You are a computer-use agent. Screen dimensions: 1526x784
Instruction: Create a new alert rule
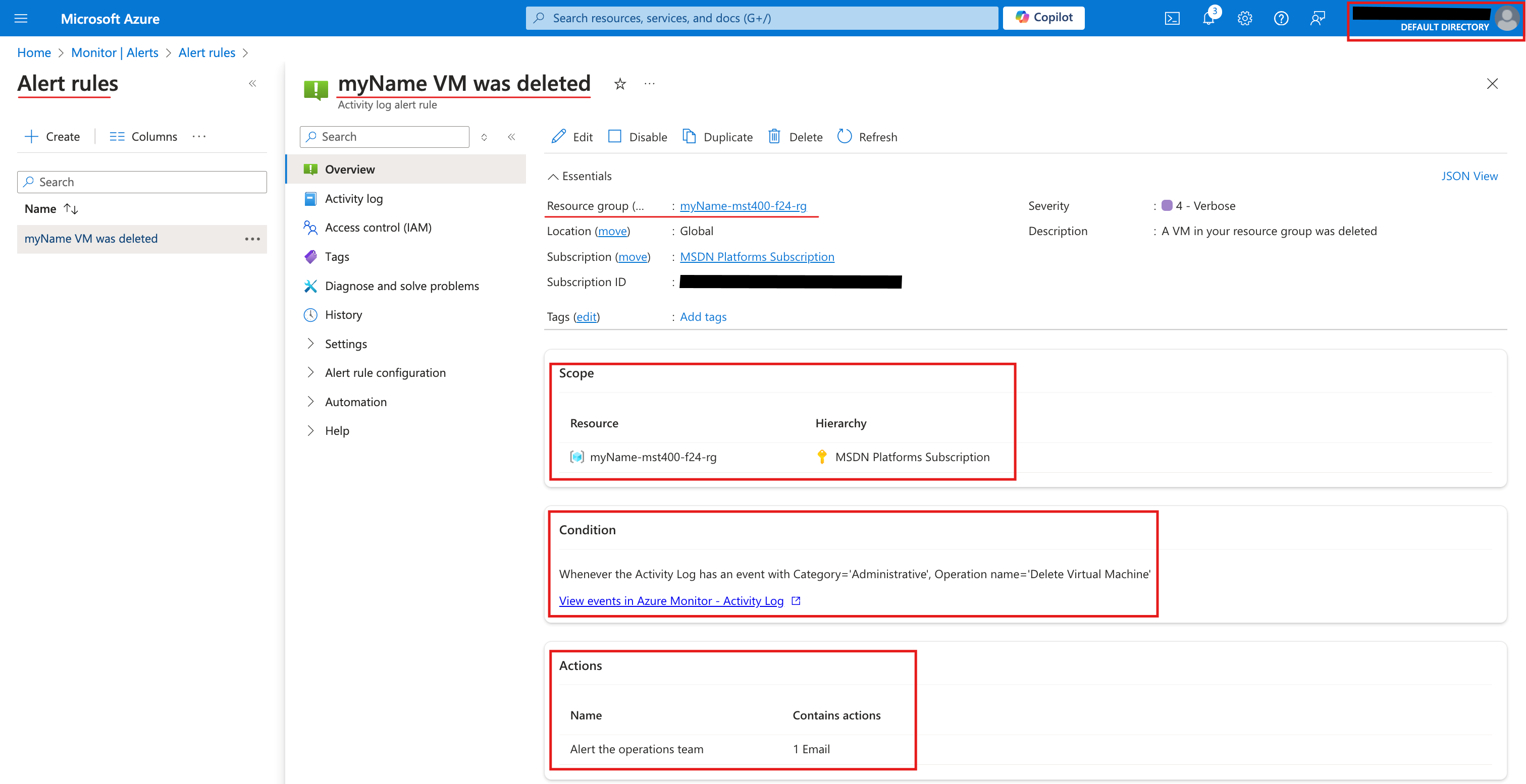click(x=52, y=136)
